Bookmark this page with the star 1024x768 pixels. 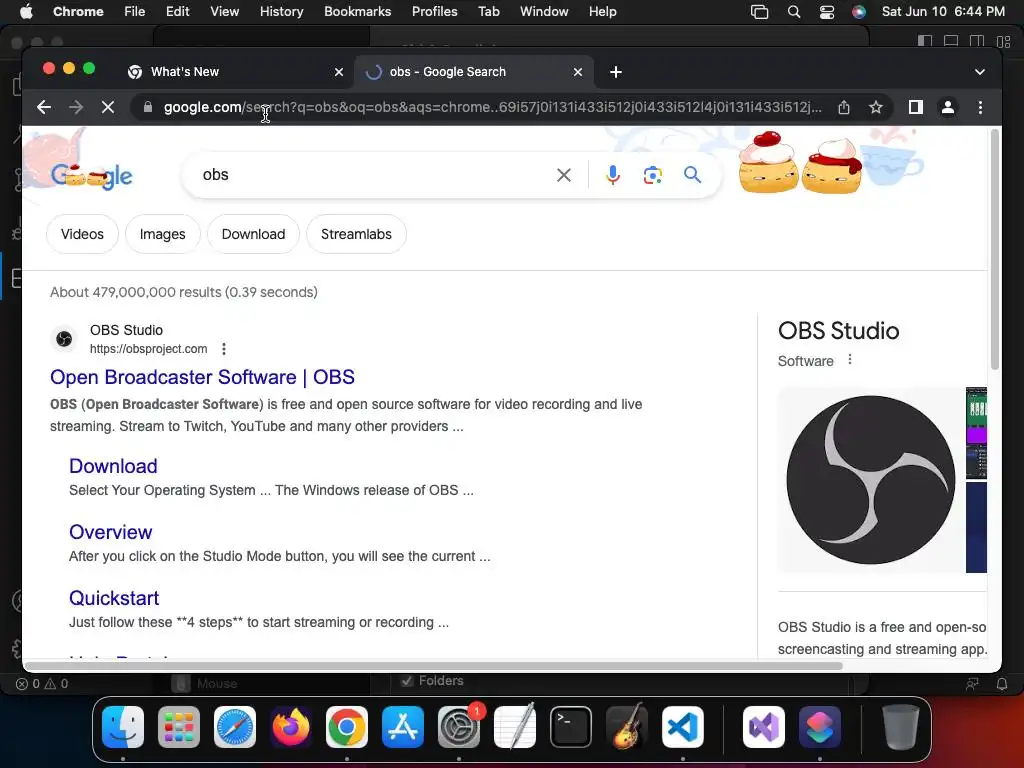point(876,107)
